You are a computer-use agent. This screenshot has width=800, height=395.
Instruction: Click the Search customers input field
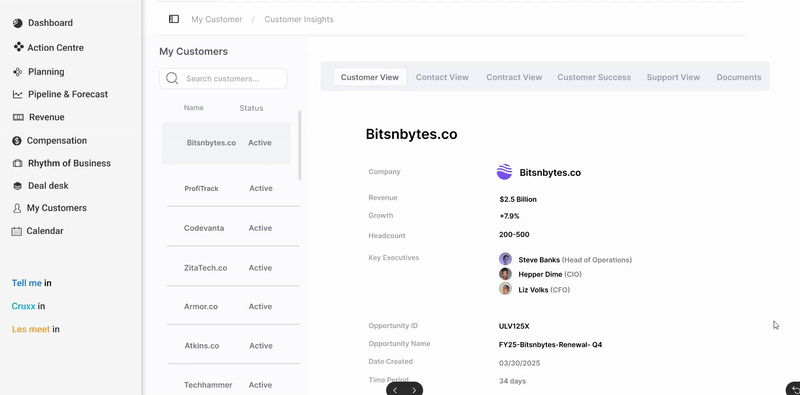click(223, 79)
